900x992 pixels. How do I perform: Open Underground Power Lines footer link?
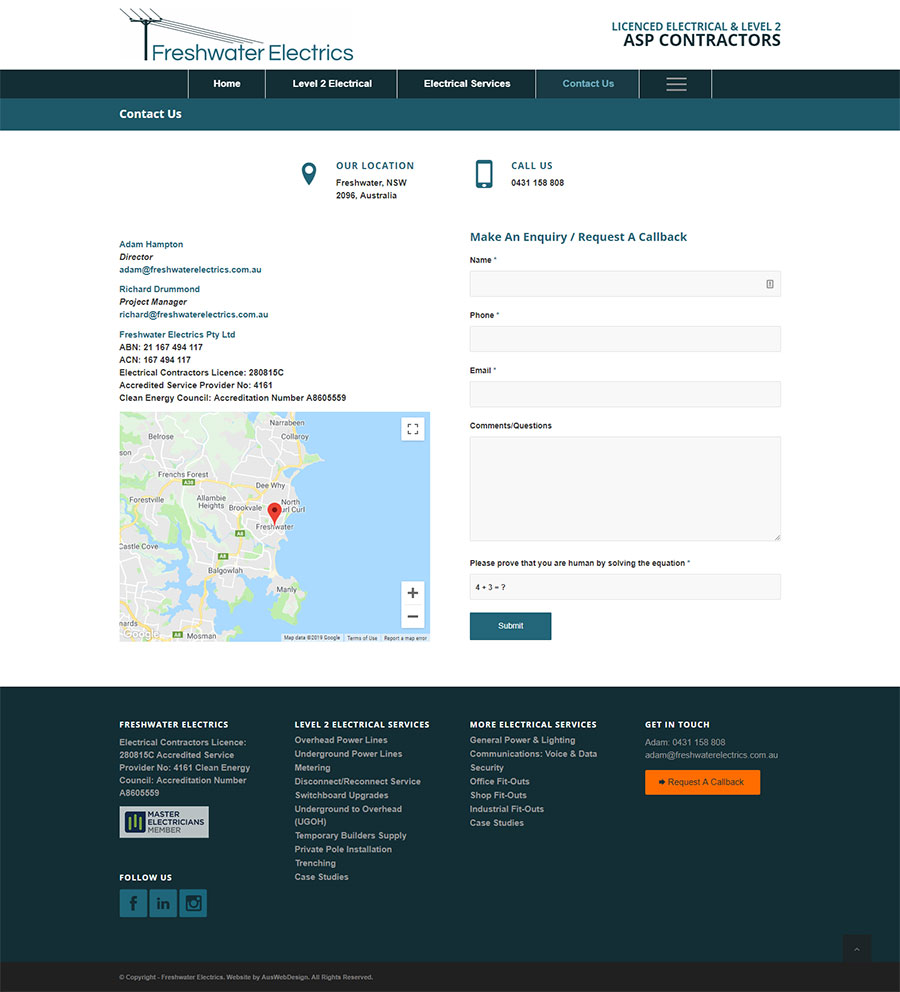pyautogui.click(x=348, y=754)
